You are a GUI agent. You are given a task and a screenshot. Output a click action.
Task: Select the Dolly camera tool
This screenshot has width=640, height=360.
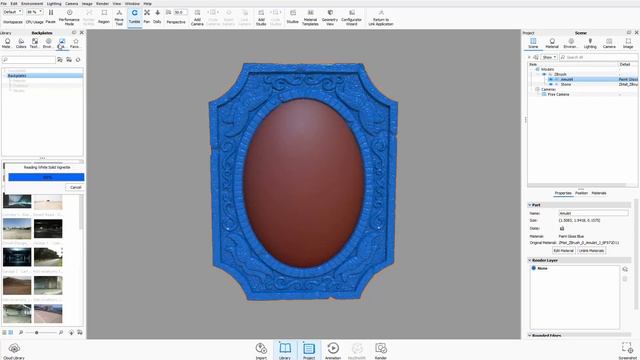tap(157, 16)
